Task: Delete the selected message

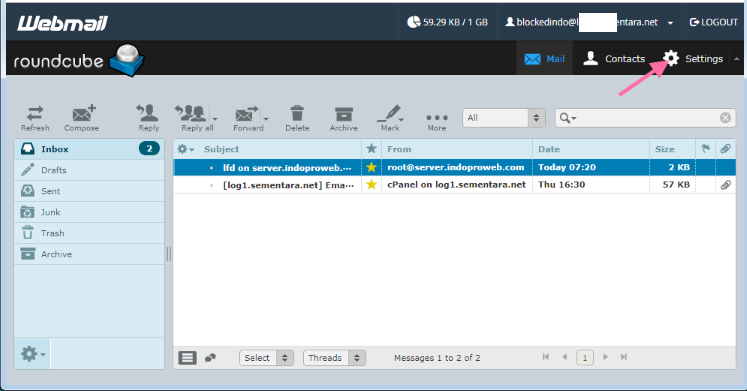Action: tap(297, 118)
